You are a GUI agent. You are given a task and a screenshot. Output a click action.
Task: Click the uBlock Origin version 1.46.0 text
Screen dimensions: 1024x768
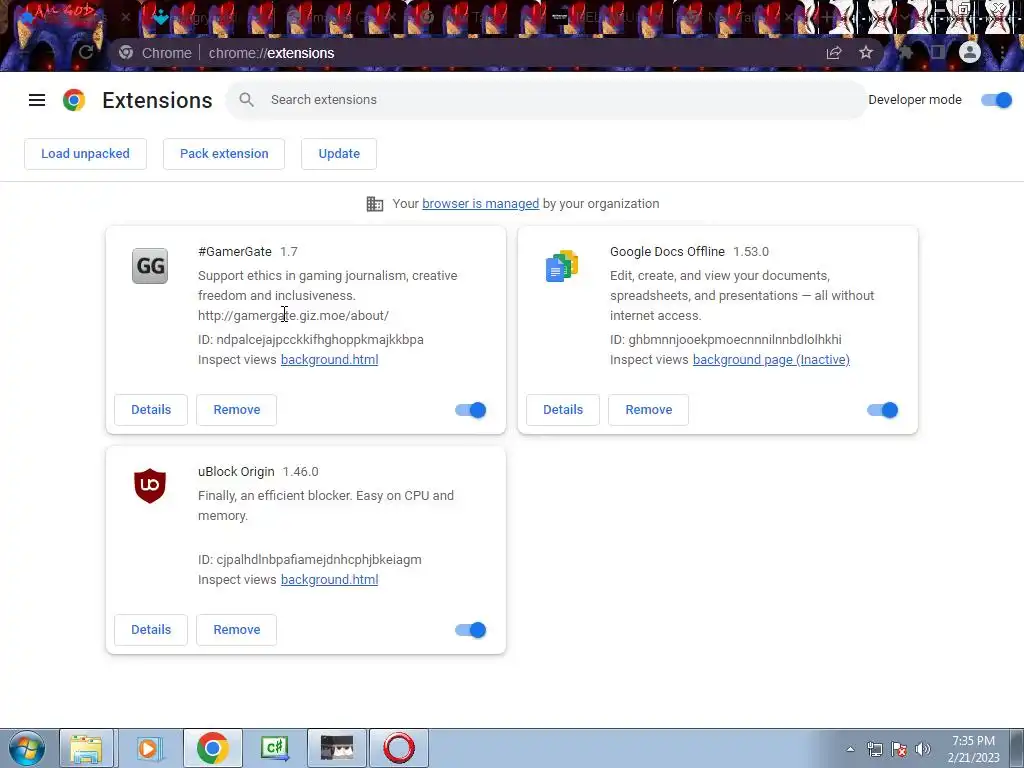tap(300, 472)
